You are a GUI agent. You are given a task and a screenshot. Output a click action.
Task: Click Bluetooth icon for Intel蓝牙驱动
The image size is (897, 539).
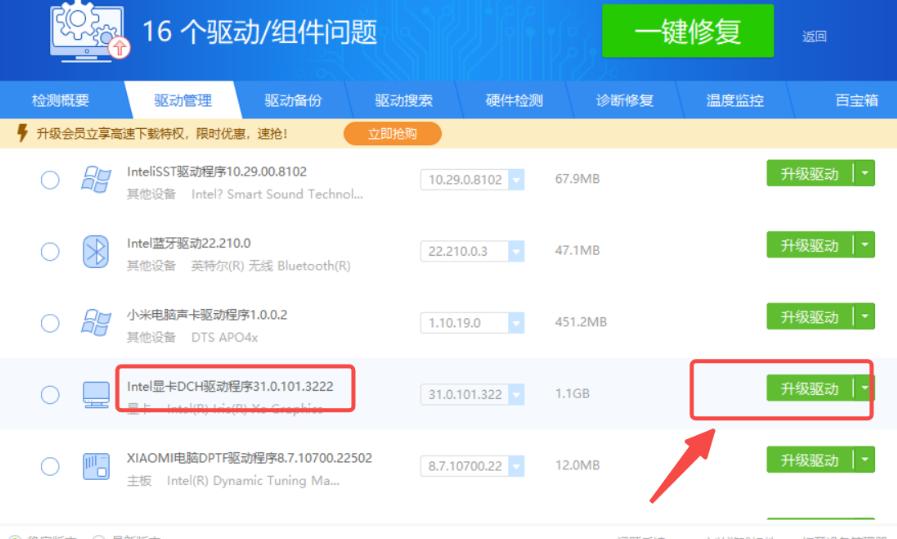point(96,251)
